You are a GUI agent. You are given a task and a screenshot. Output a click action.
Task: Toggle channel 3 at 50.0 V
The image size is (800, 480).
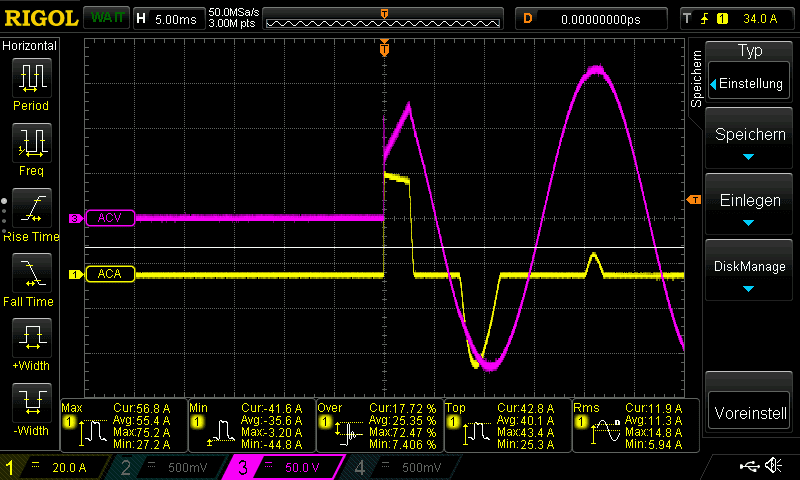coord(283,467)
